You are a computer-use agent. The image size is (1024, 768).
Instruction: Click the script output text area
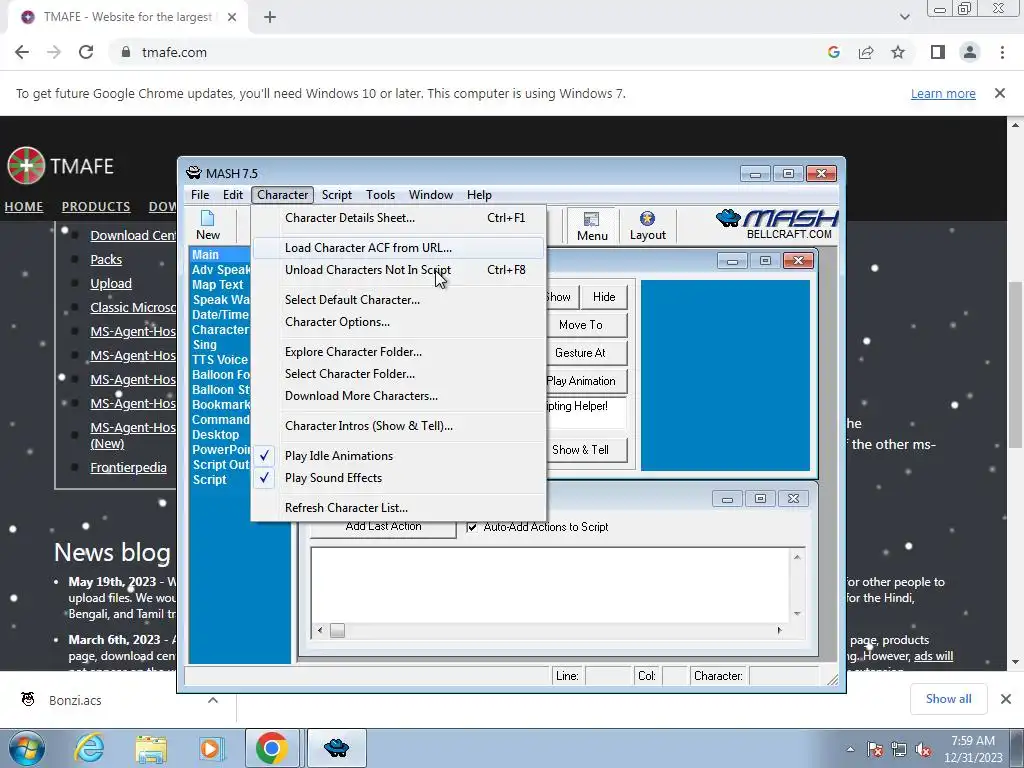(551, 586)
